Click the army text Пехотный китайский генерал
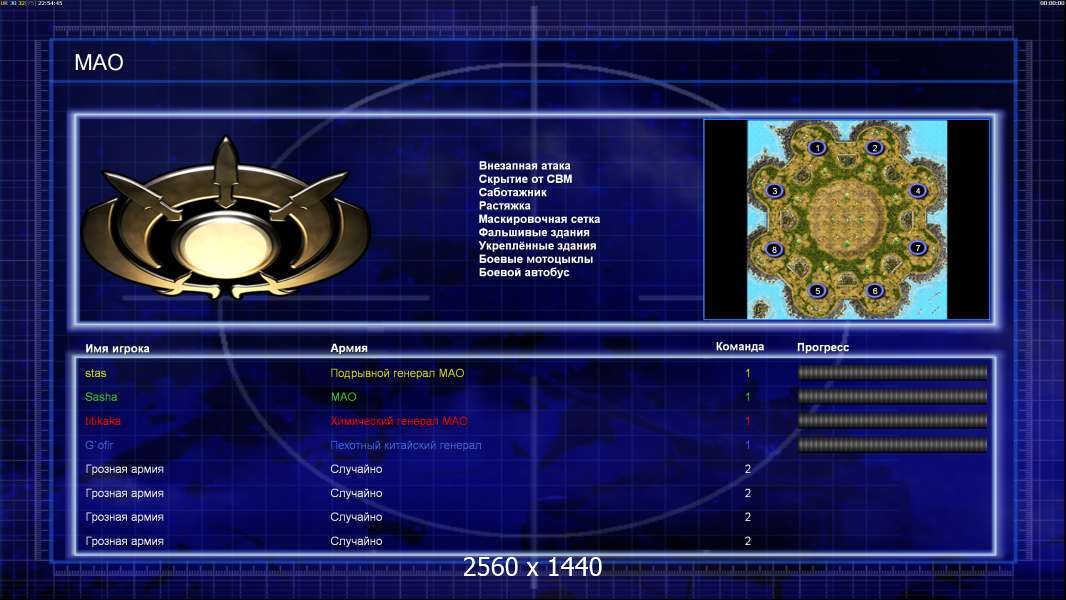 tap(406, 445)
